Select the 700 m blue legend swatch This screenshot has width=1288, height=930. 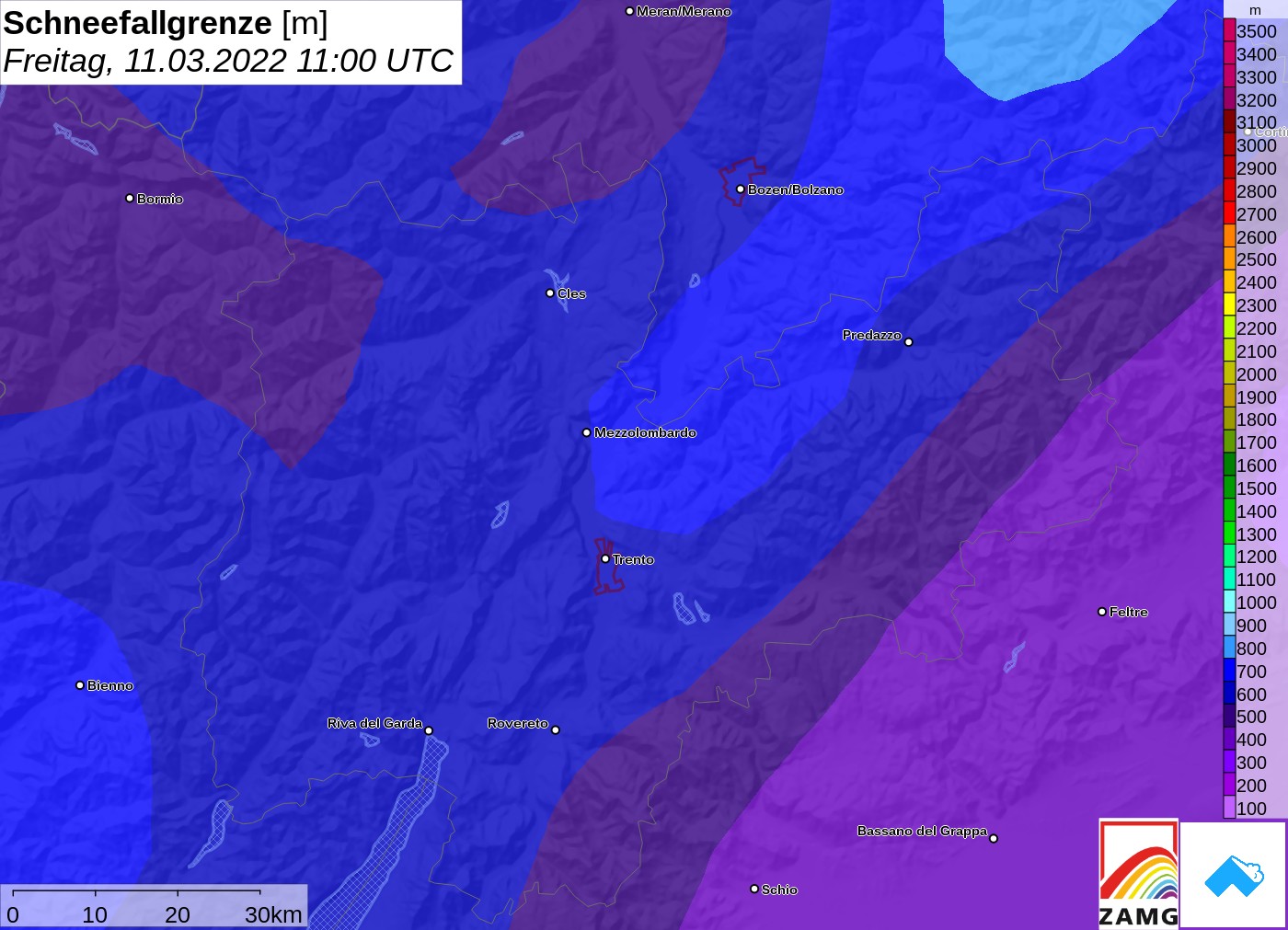pos(1229,672)
